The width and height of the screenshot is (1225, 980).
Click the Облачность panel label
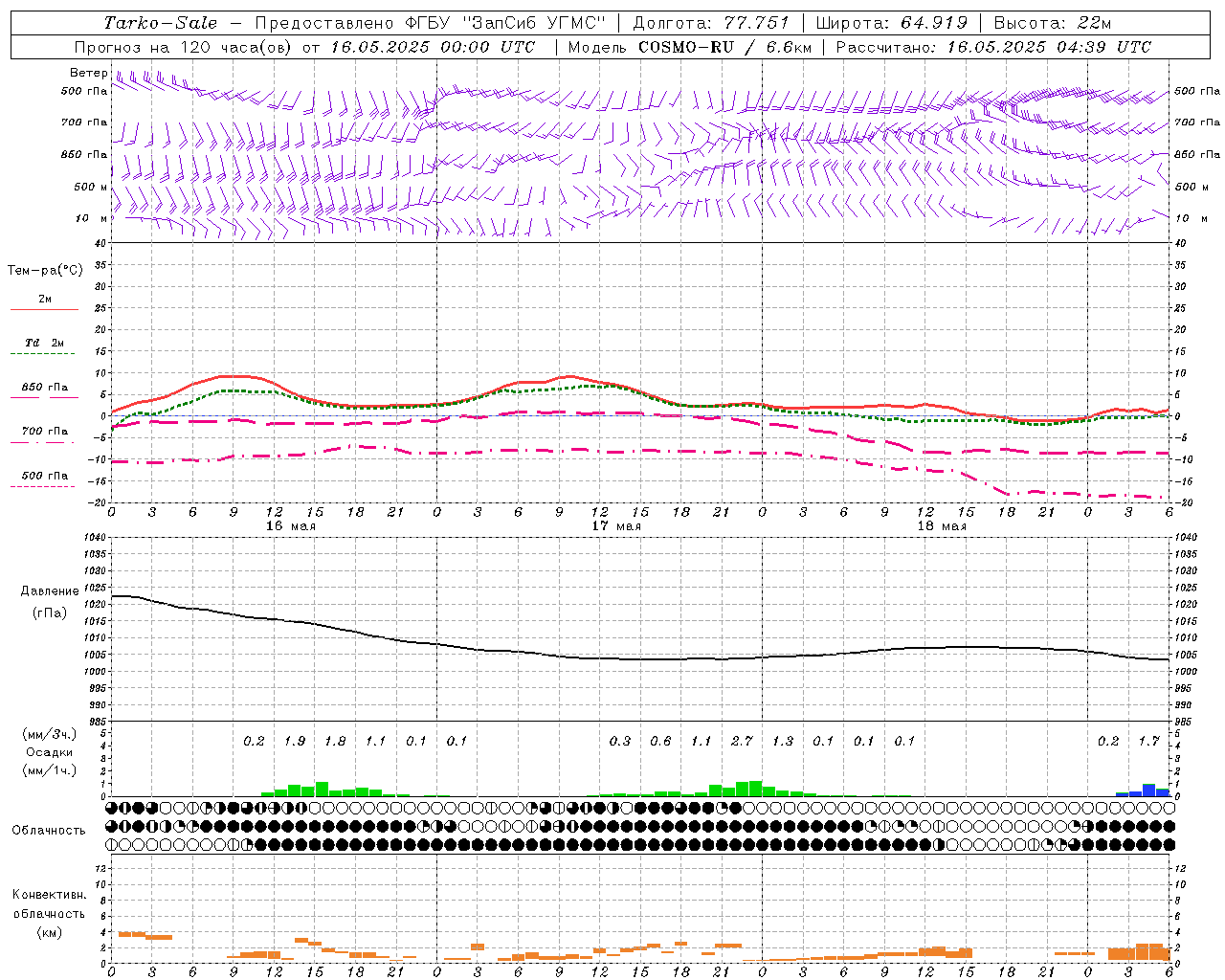click(49, 830)
